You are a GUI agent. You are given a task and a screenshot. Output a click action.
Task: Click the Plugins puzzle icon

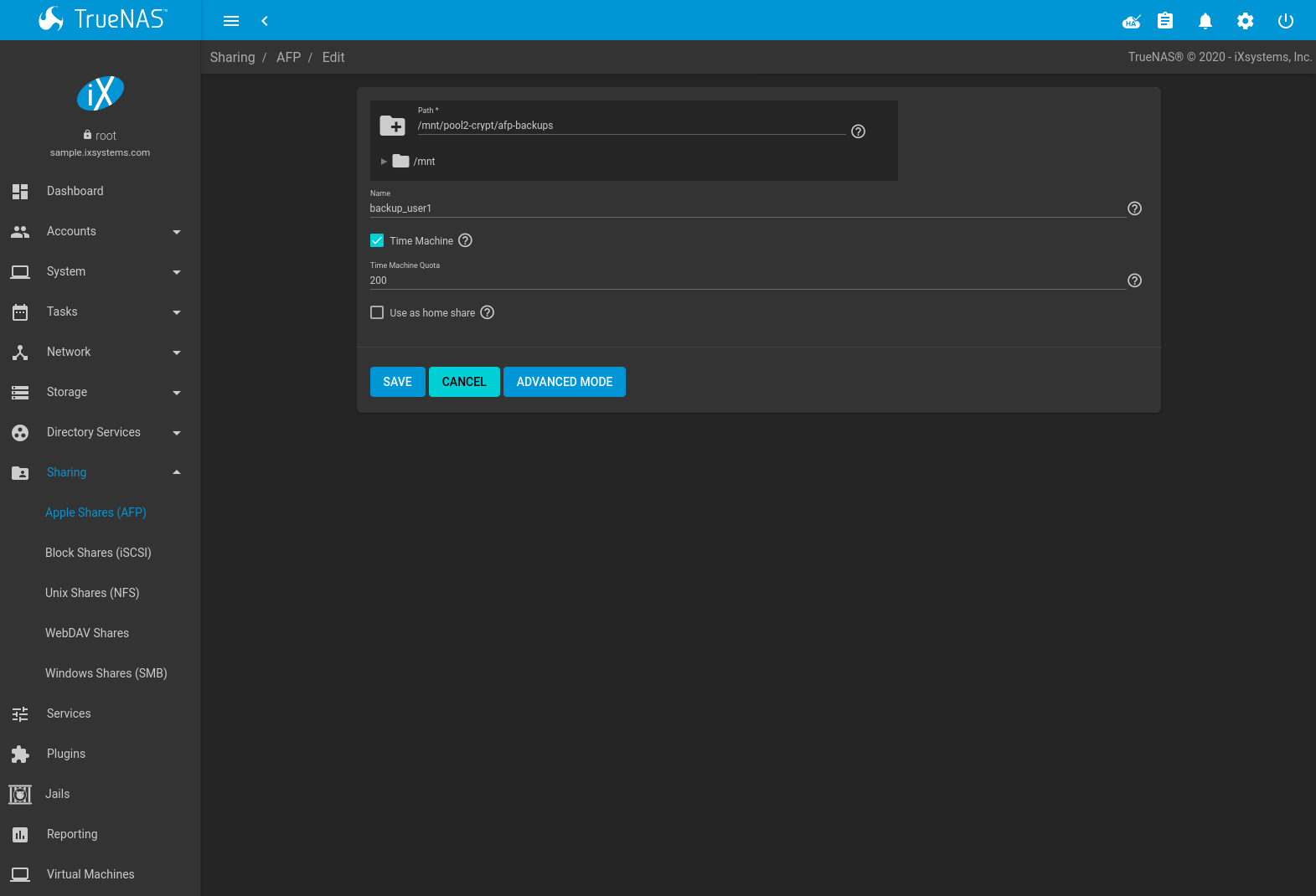click(20, 754)
